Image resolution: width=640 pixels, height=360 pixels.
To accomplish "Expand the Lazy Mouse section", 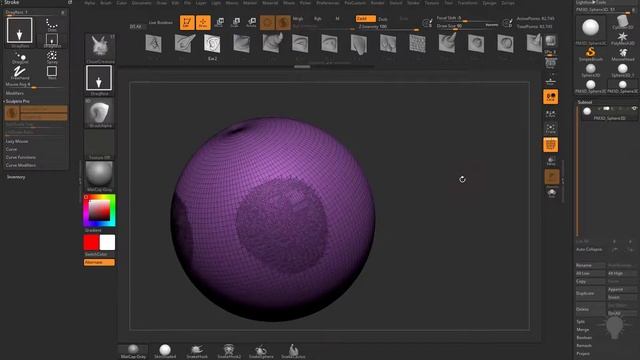I will pyautogui.click(x=17, y=141).
